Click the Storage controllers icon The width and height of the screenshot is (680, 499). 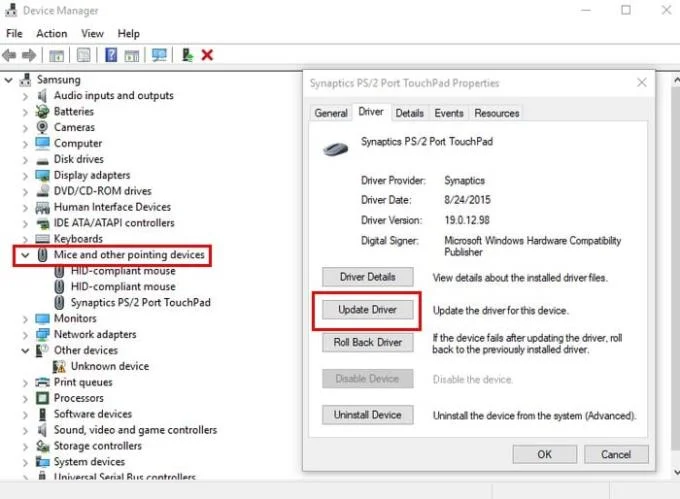[x=42, y=446]
